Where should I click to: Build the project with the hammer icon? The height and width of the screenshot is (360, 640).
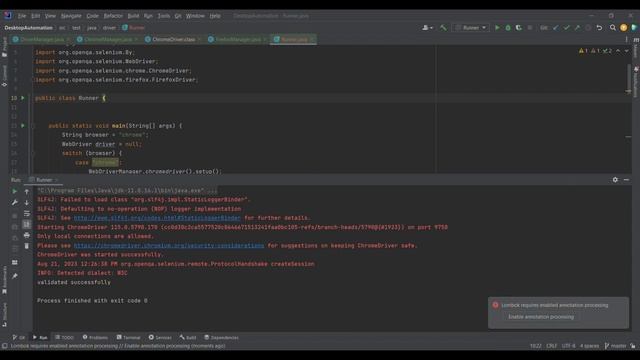click(443, 28)
